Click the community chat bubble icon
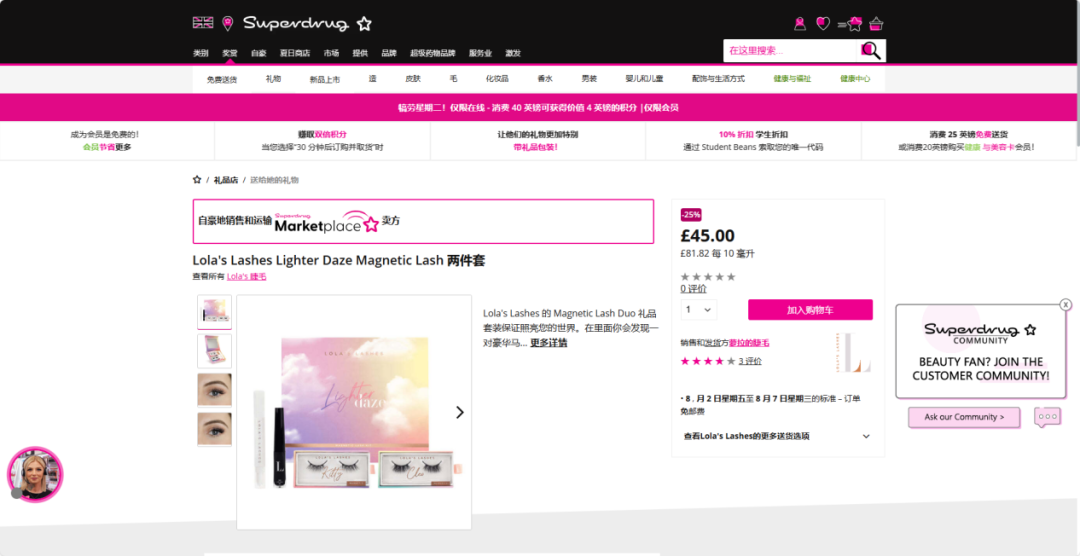Screen dimensions: 1080x556 (x=1048, y=417)
